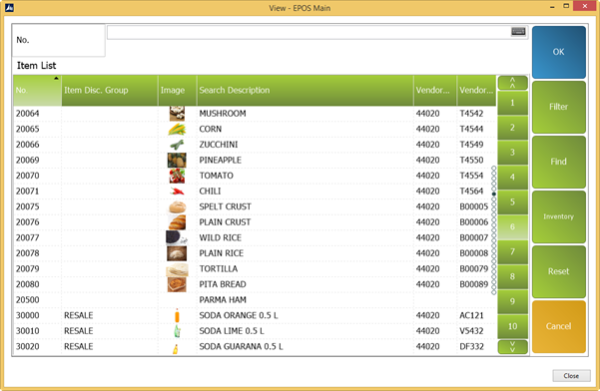600x391 pixels.
Task: Open the Inventory button
Action: [559, 217]
